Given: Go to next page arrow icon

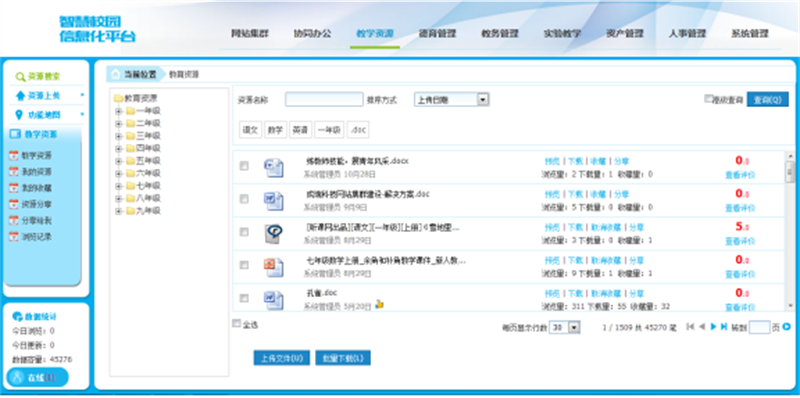Looking at the screenshot, I should coord(713,327).
